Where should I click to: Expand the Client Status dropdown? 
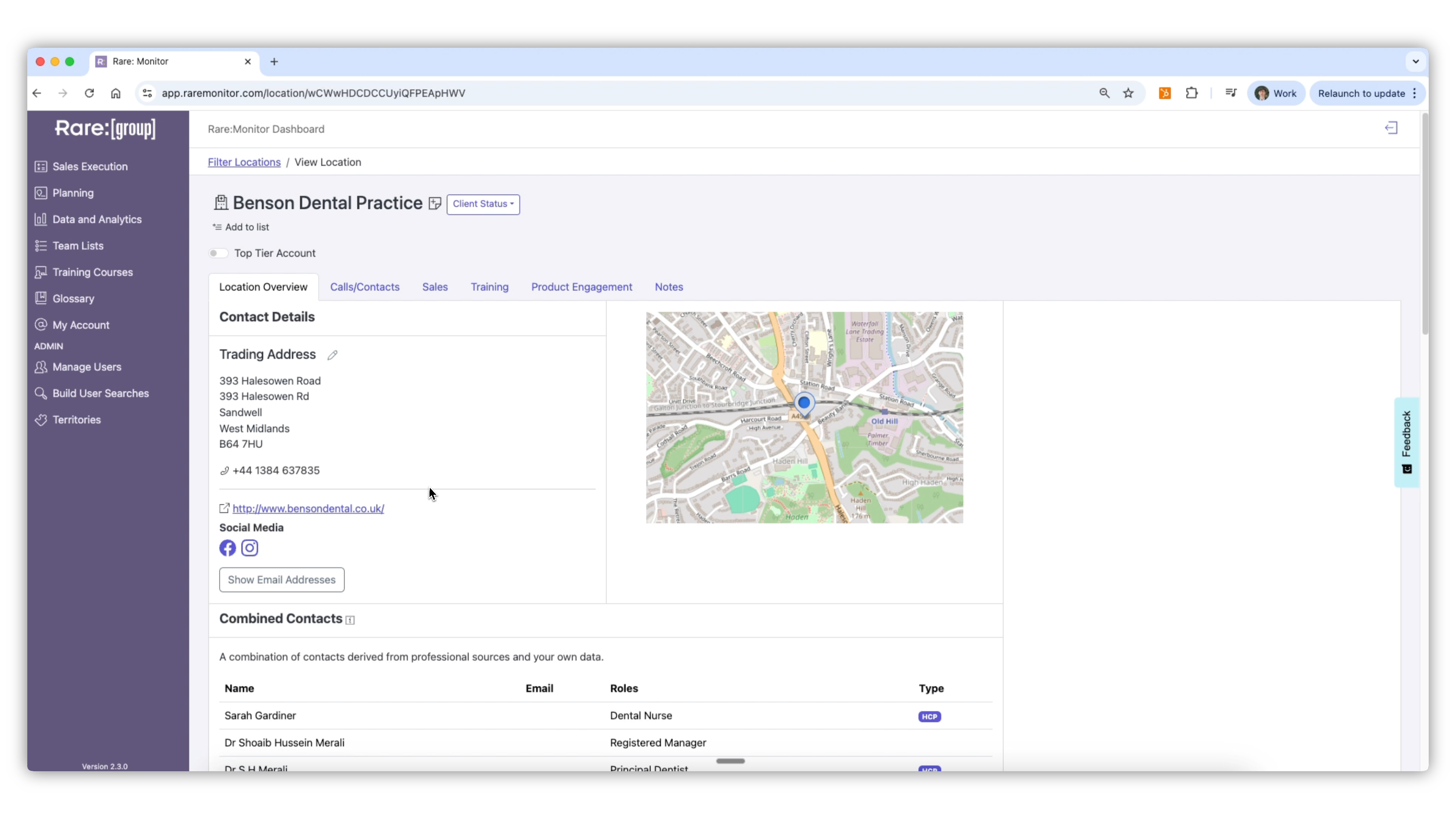tap(483, 204)
